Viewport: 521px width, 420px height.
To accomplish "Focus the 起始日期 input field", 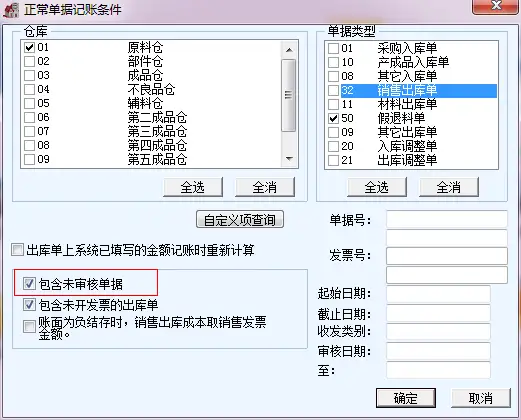I will pyautogui.click(x=438, y=294).
